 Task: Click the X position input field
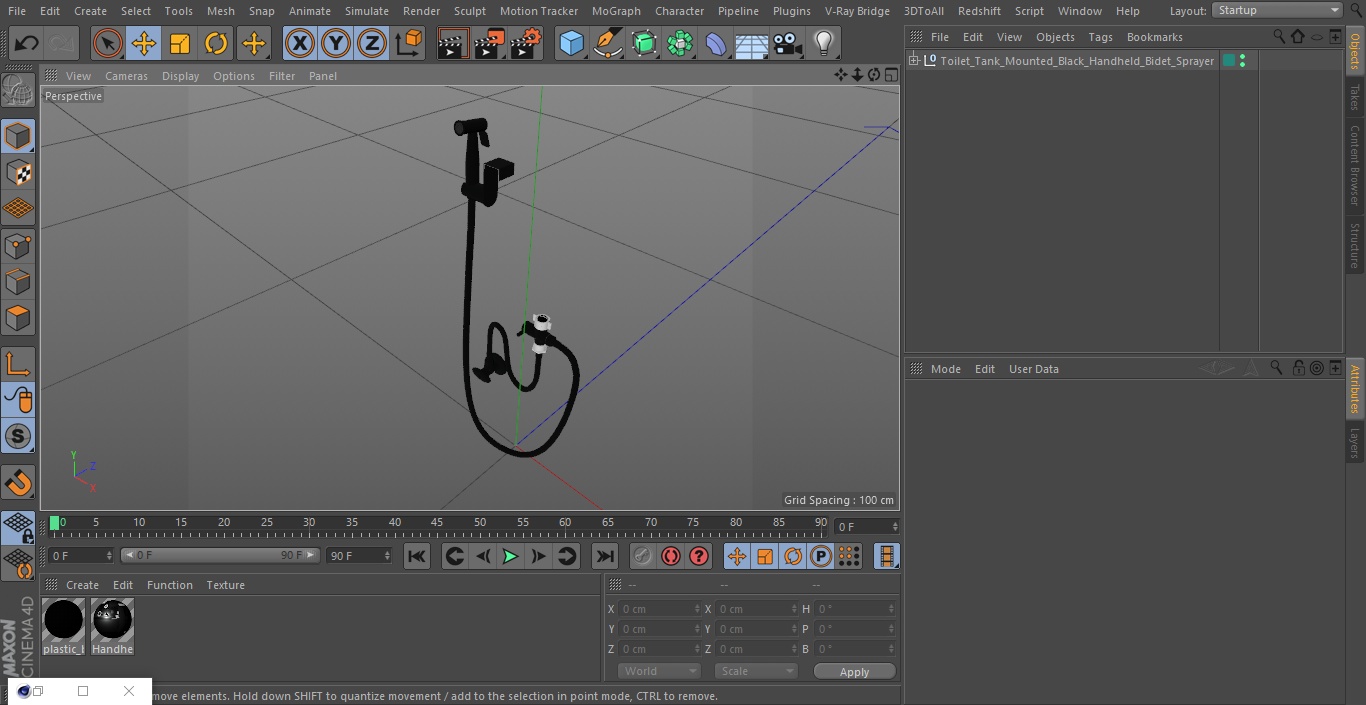coord(660,609)
